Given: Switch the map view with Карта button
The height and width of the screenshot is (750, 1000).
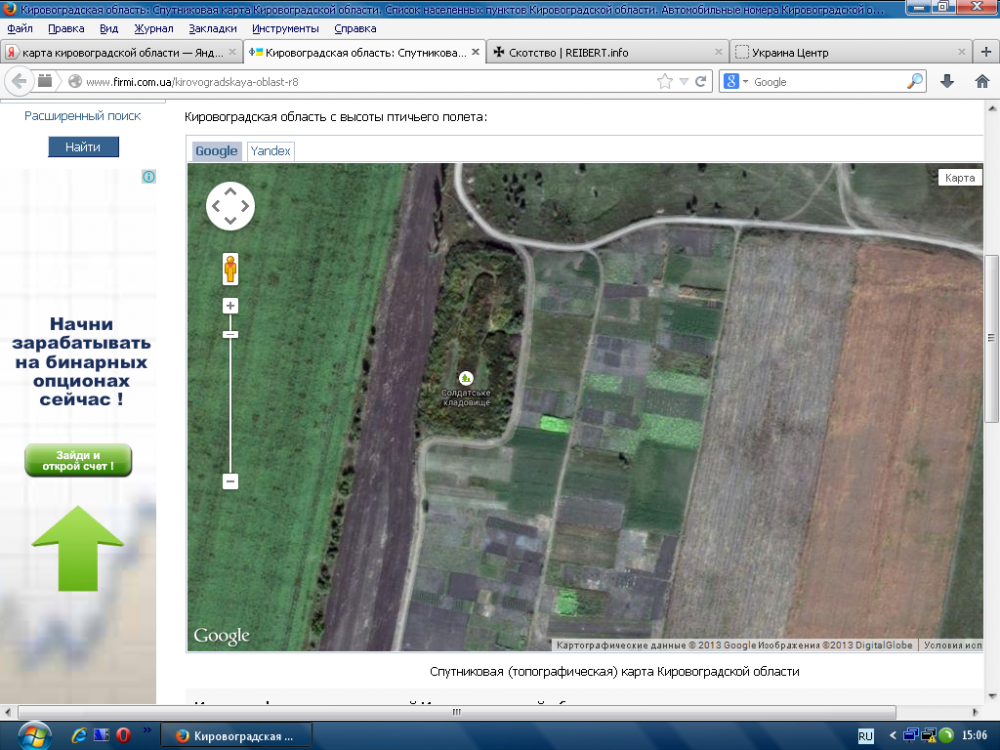Looking at the screenshot, I should pos(960,178).
